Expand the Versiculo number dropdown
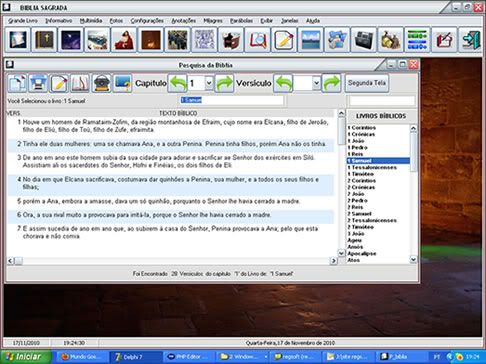 tap(316, 83)
